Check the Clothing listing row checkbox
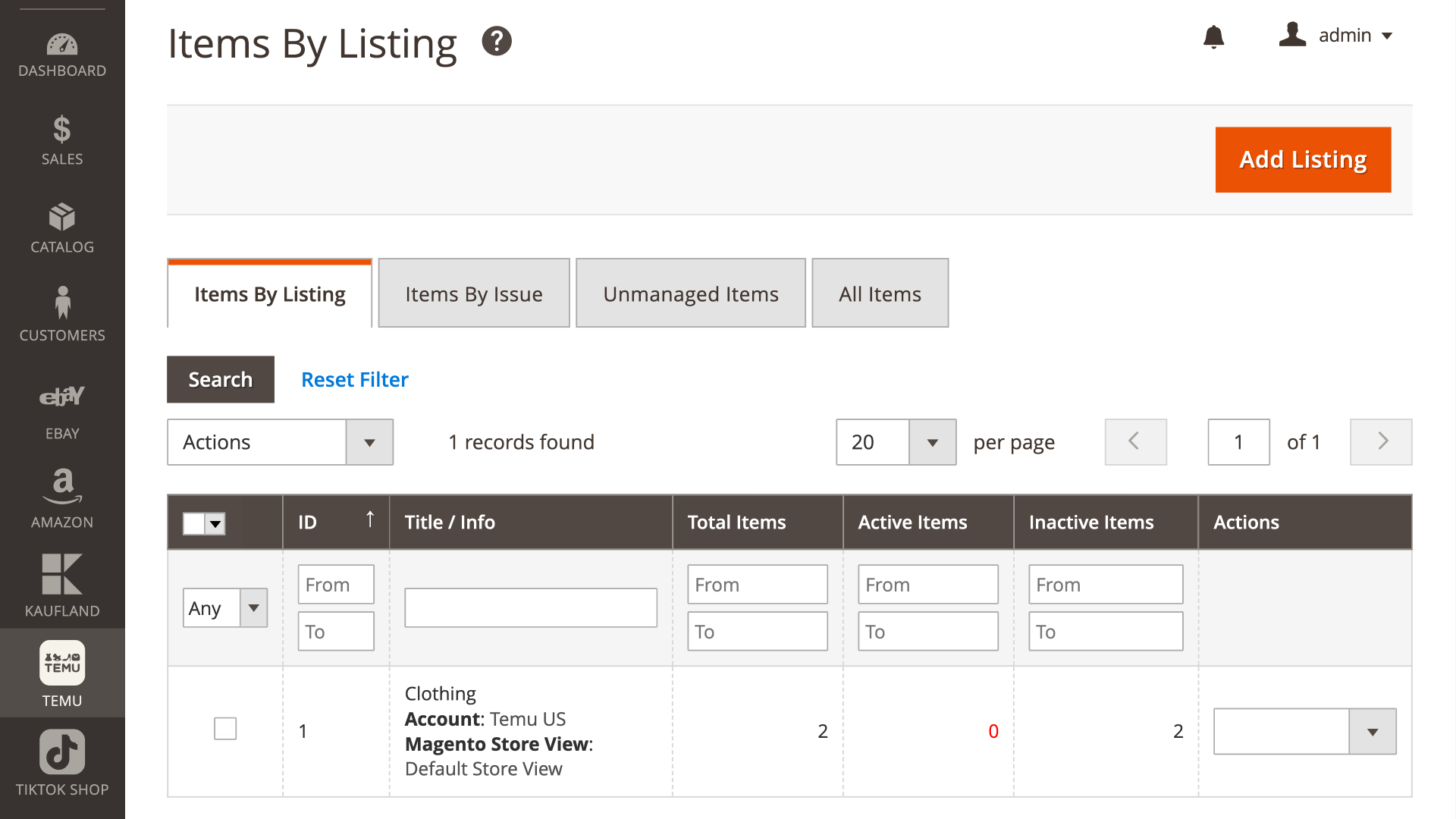 [x=225, y=729]
